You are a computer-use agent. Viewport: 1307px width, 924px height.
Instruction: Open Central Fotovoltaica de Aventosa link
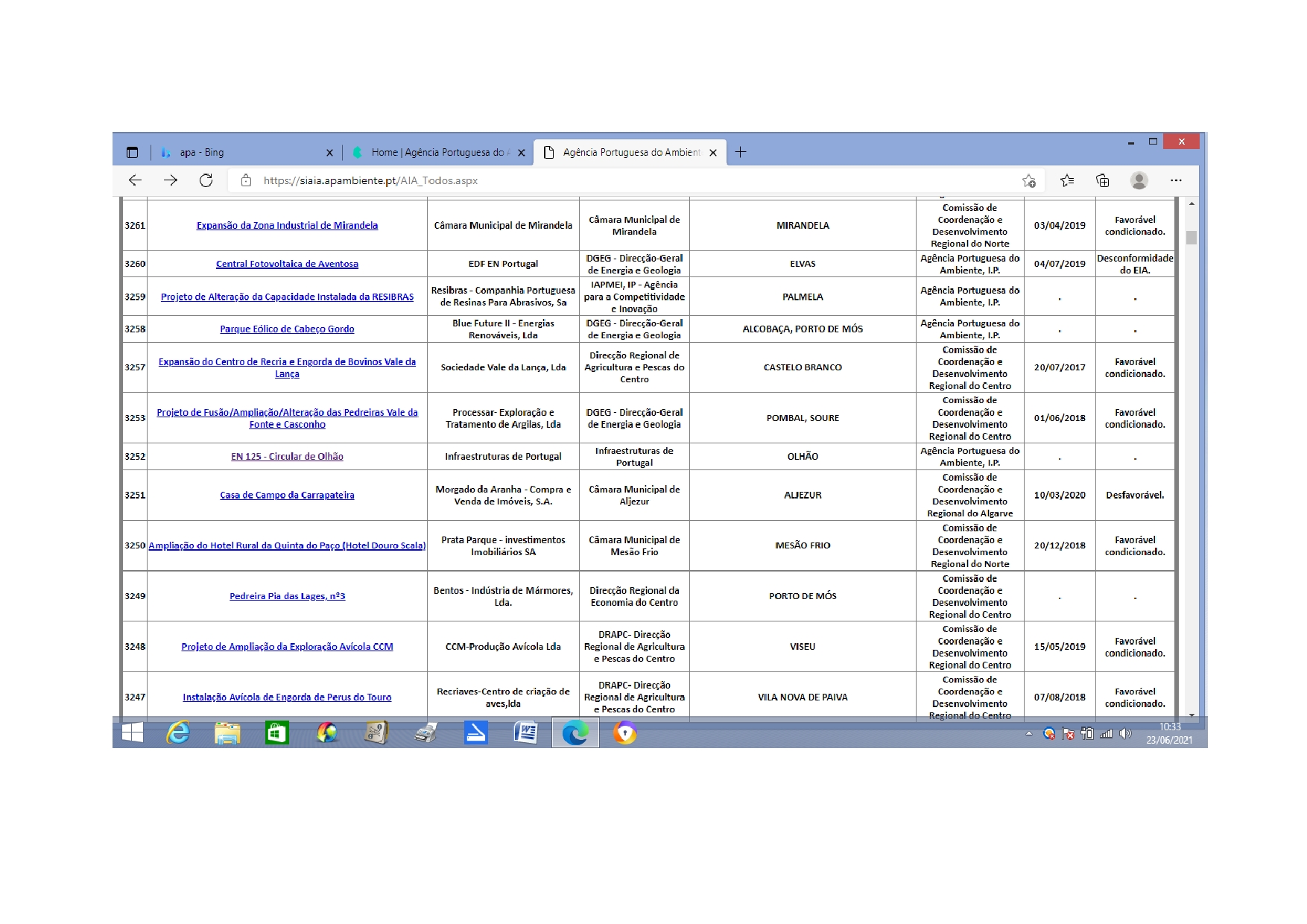(287, 264)
